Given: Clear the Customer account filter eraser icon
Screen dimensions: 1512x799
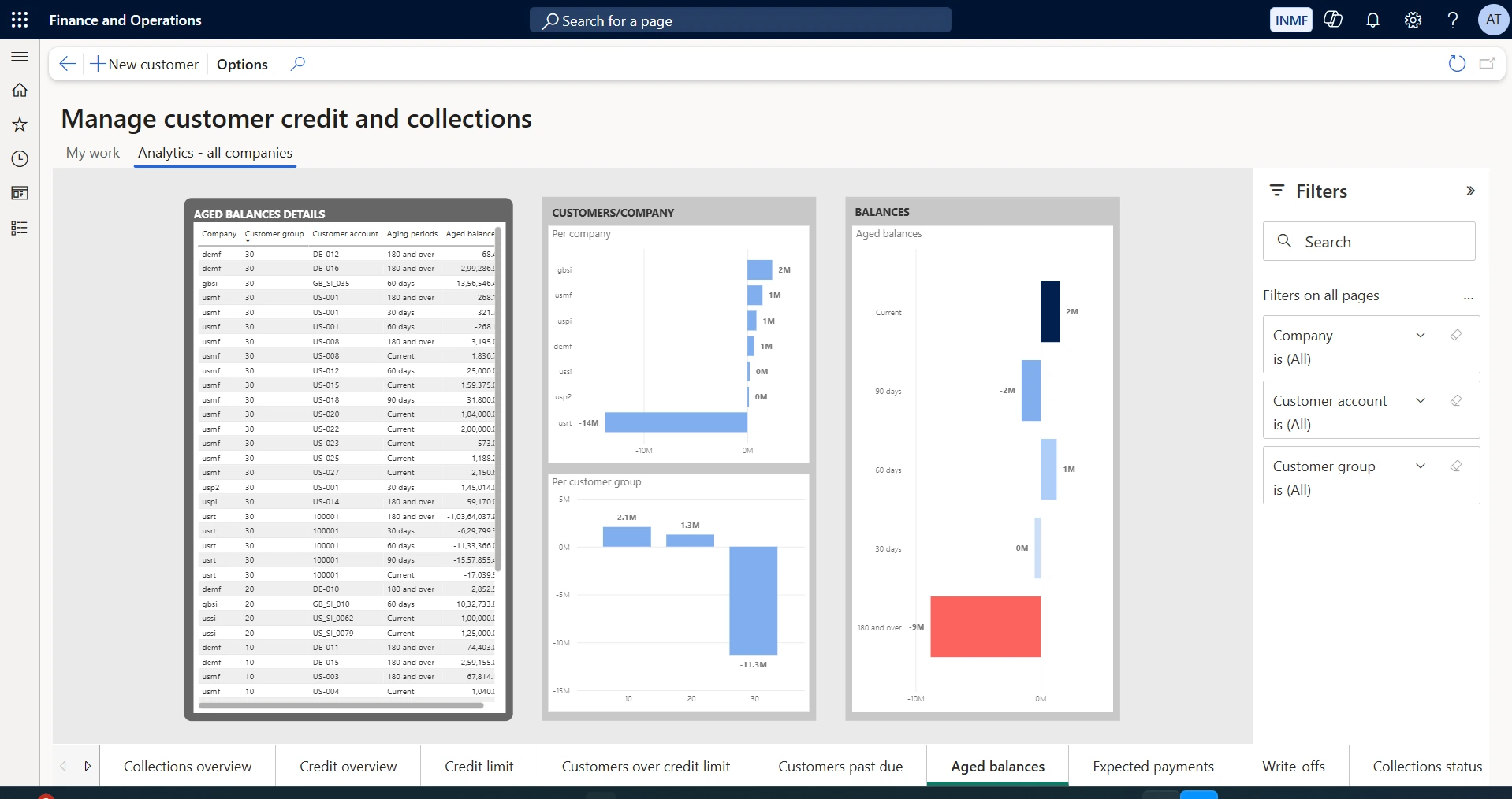Looking at the screenshot, I should coord(1456,400).
